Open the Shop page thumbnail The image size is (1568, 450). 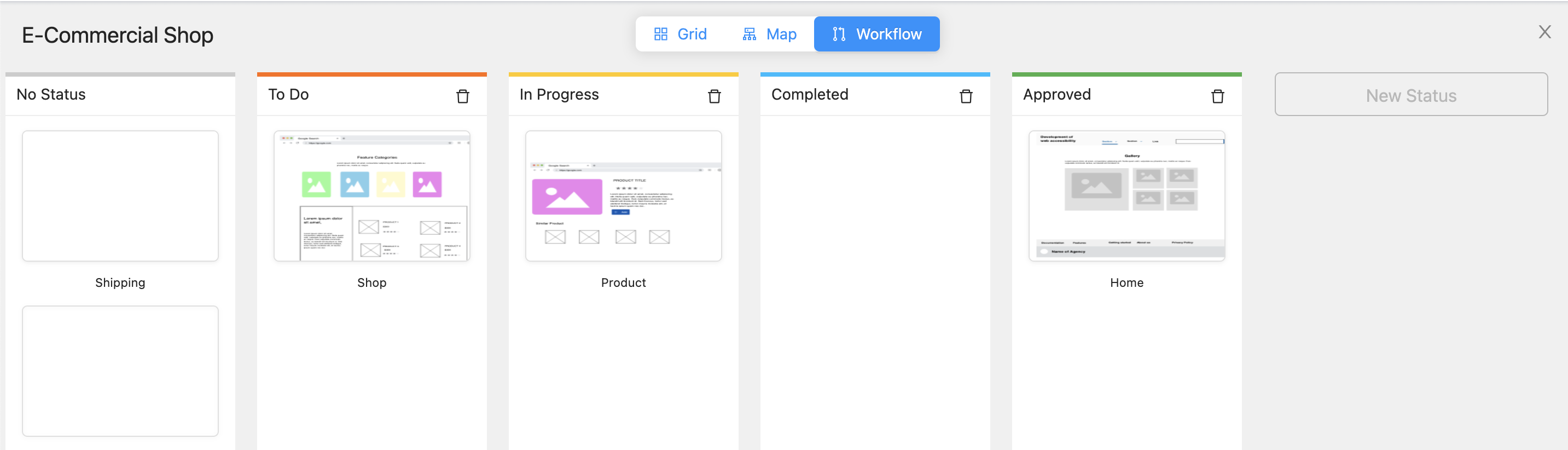point(371,196)
